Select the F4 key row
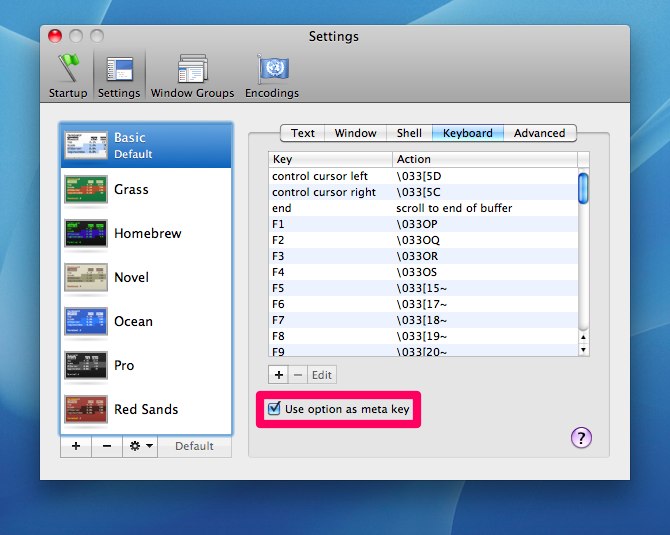Image resolution: width=670 pixels, height=535 pixels. (423, 272)
